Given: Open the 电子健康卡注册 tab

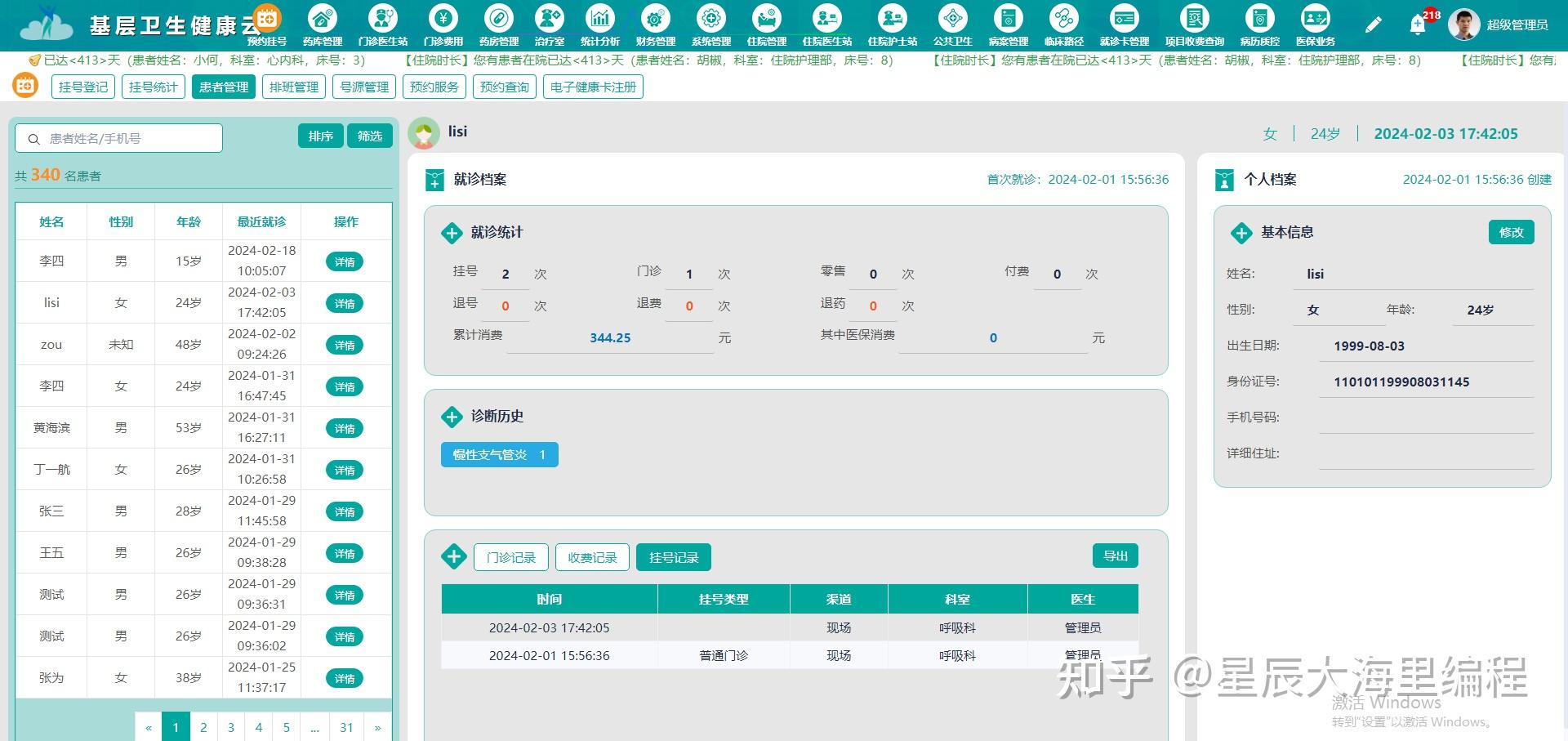Looking at the screenshot, I should pyautogui.click(x=594, y=86).
